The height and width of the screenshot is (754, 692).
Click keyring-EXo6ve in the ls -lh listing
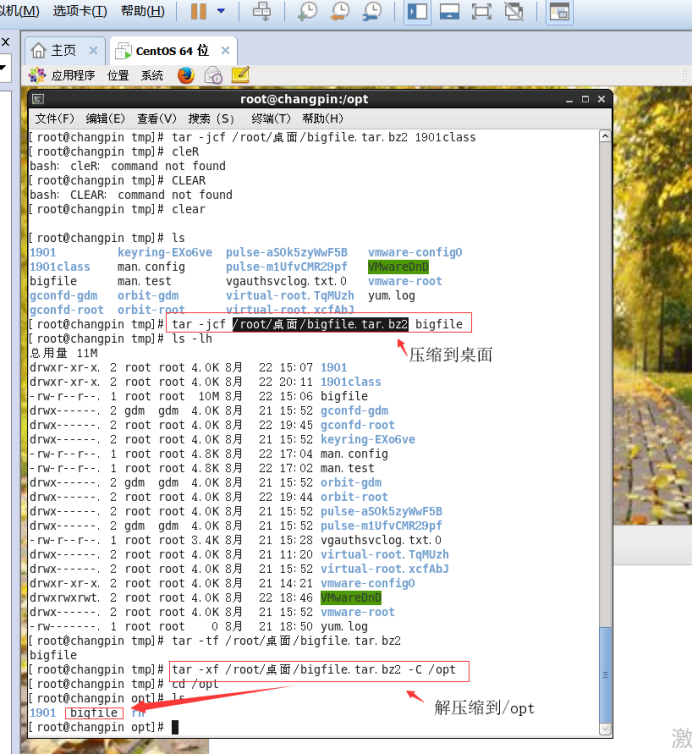coord(368,440)
